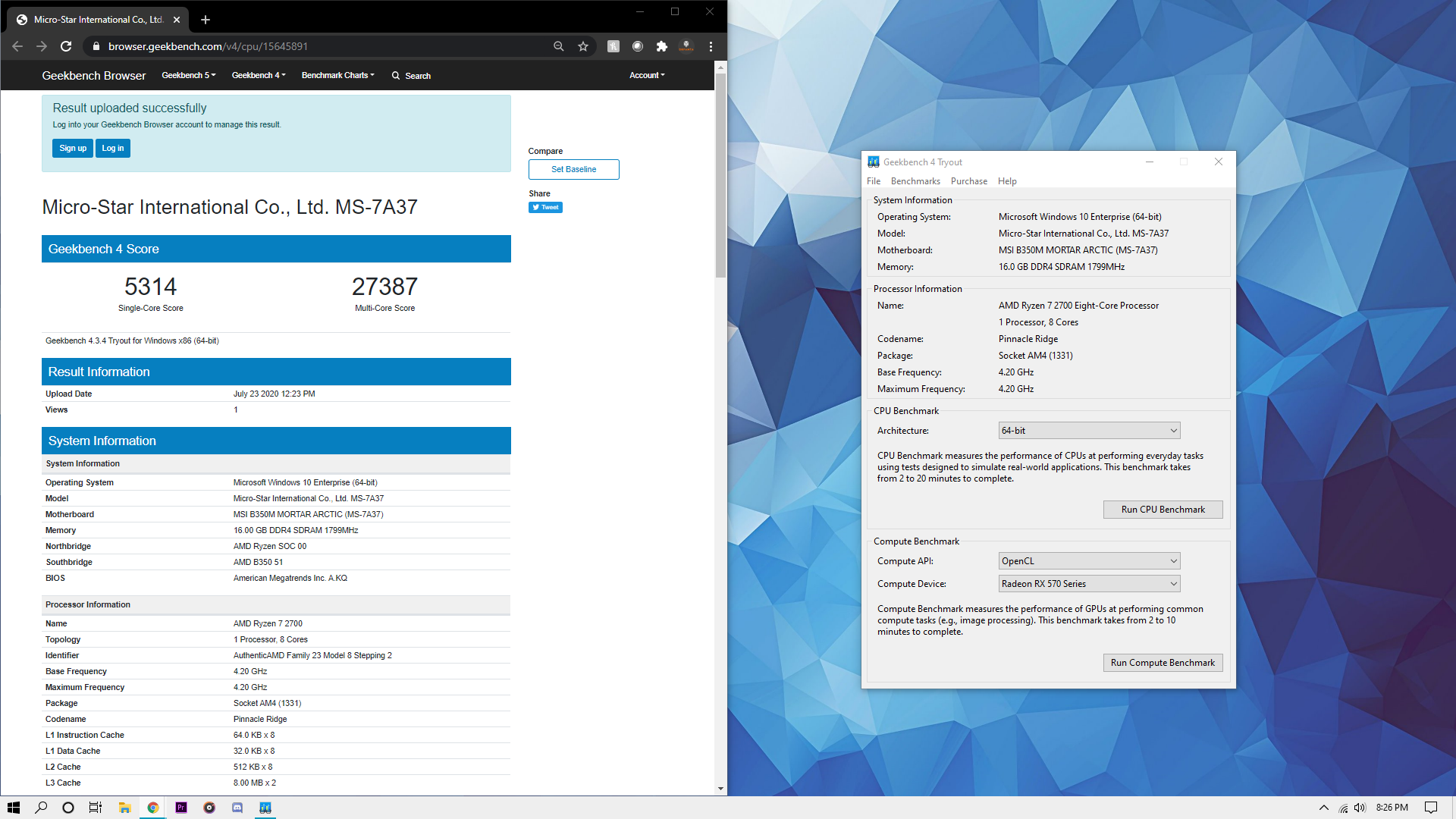Click the Log in button
The image size is (1456, 819).
pos(113,149)
